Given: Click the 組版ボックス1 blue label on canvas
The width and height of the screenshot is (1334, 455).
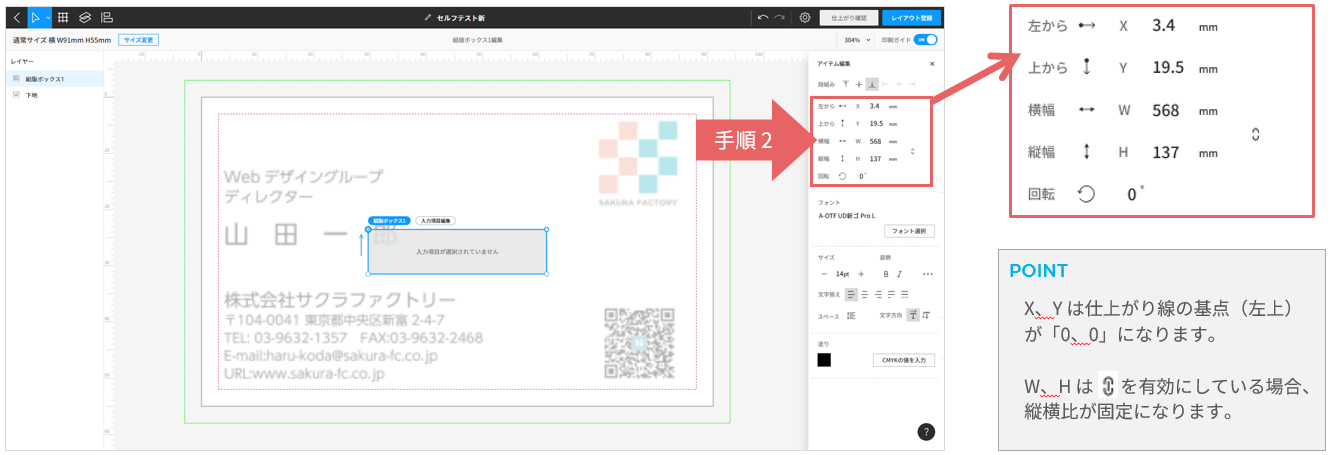Looking at the screenshot, I should tap(390, 220).
